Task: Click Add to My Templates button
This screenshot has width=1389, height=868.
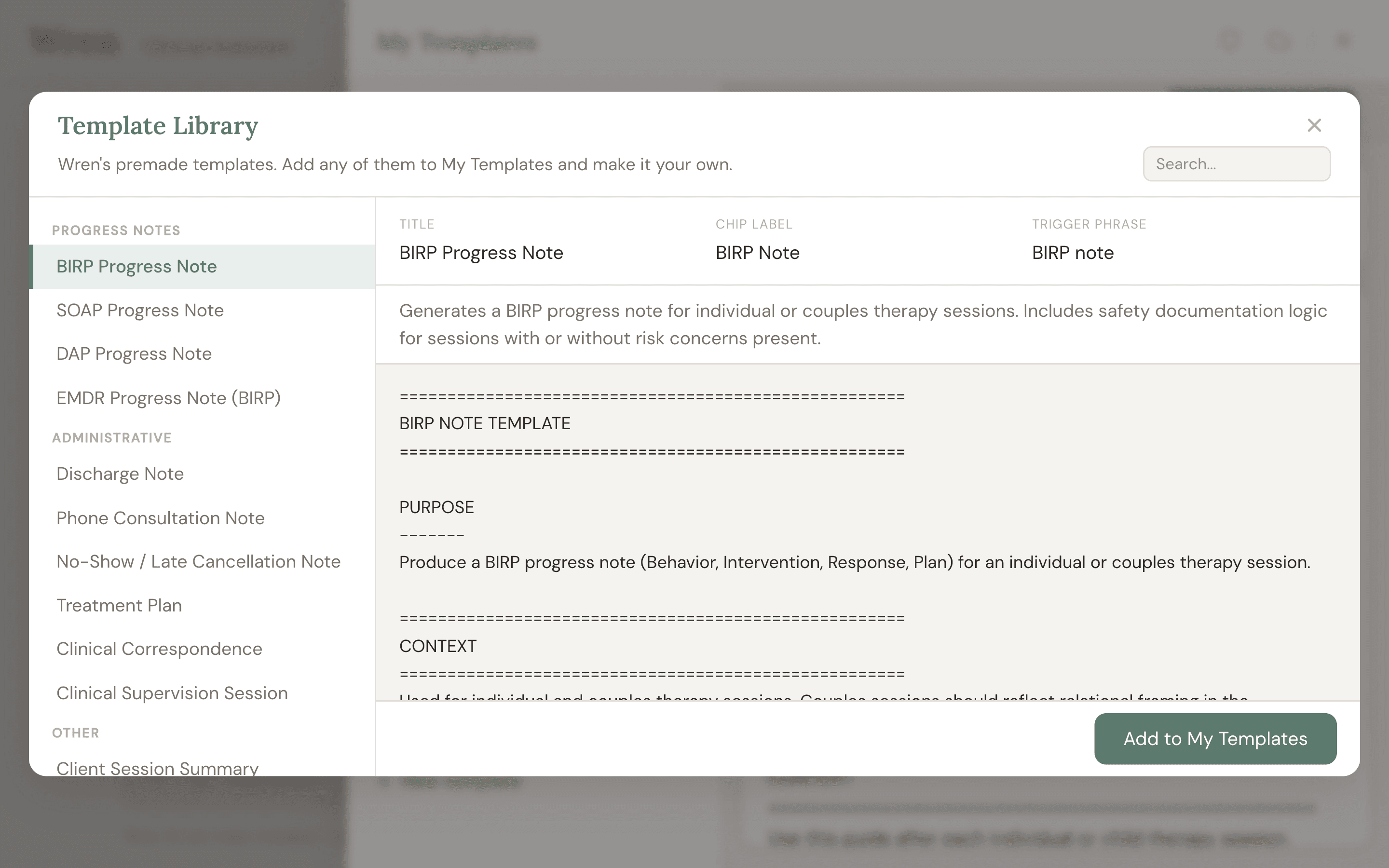Action: point(1215,738)
